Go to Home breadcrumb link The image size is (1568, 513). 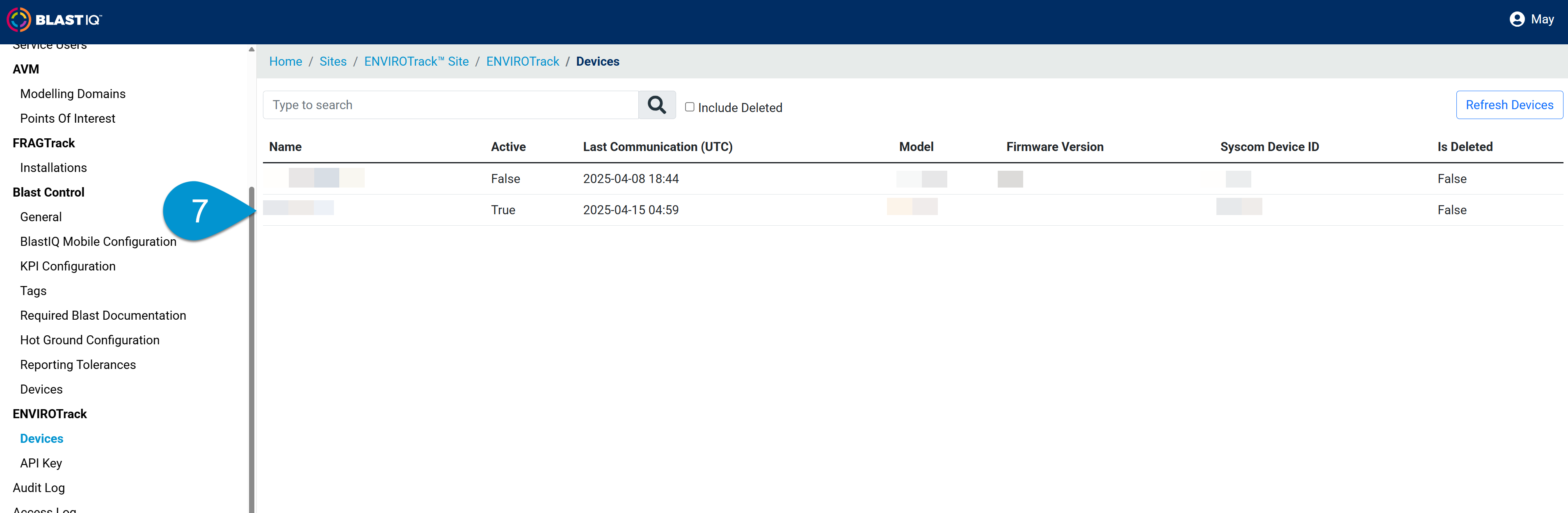click(286, 62)
